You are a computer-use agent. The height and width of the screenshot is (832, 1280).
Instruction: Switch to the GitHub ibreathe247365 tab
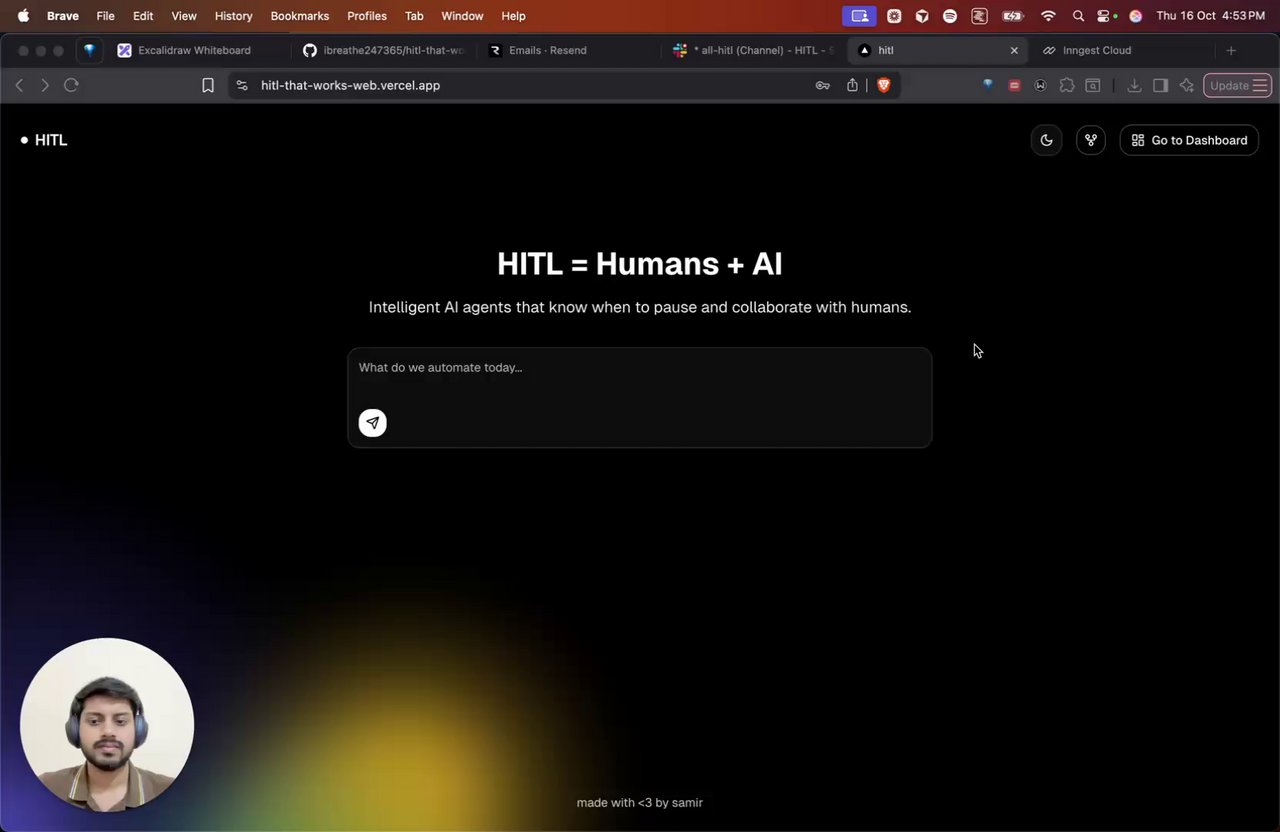click(x=384, y=50)
